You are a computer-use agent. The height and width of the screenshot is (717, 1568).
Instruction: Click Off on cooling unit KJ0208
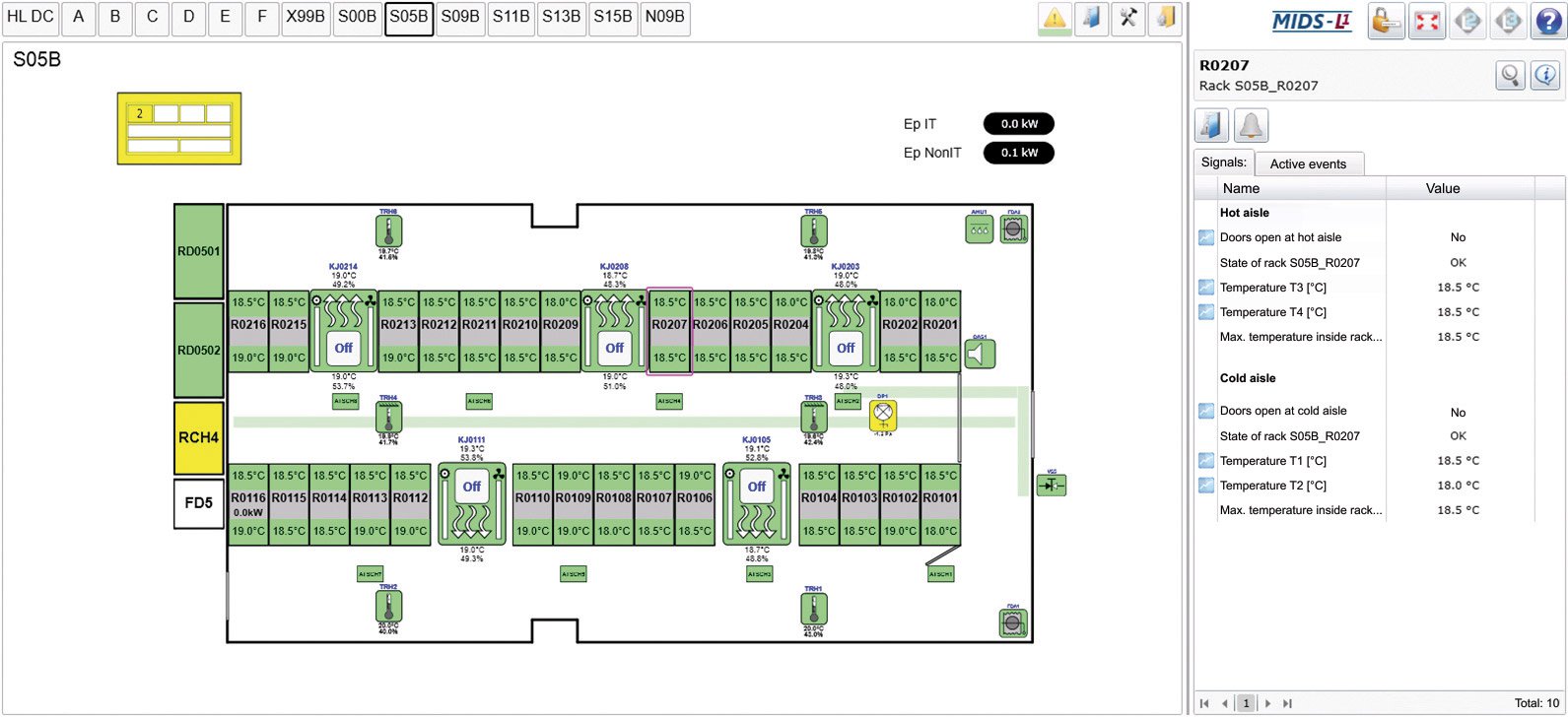(614, 348)
